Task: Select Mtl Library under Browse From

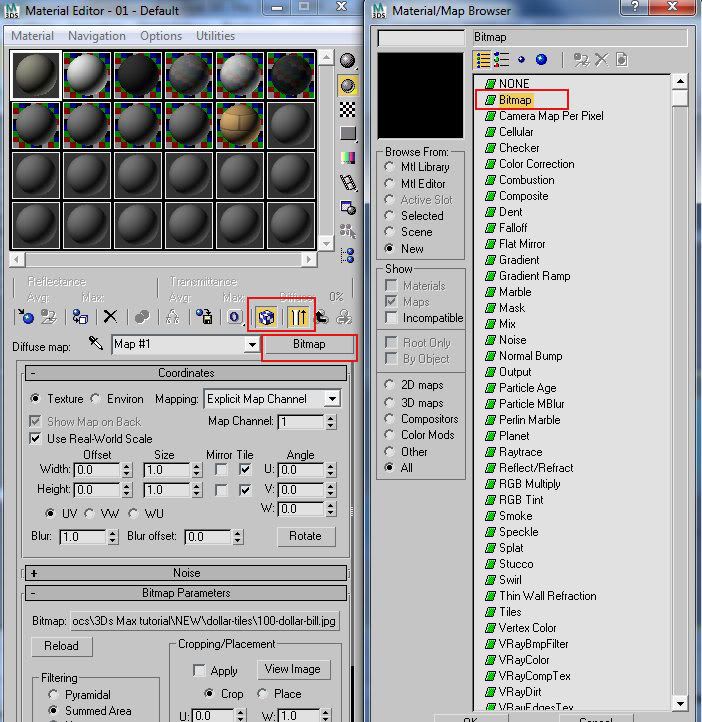Action: pos(390,167)
